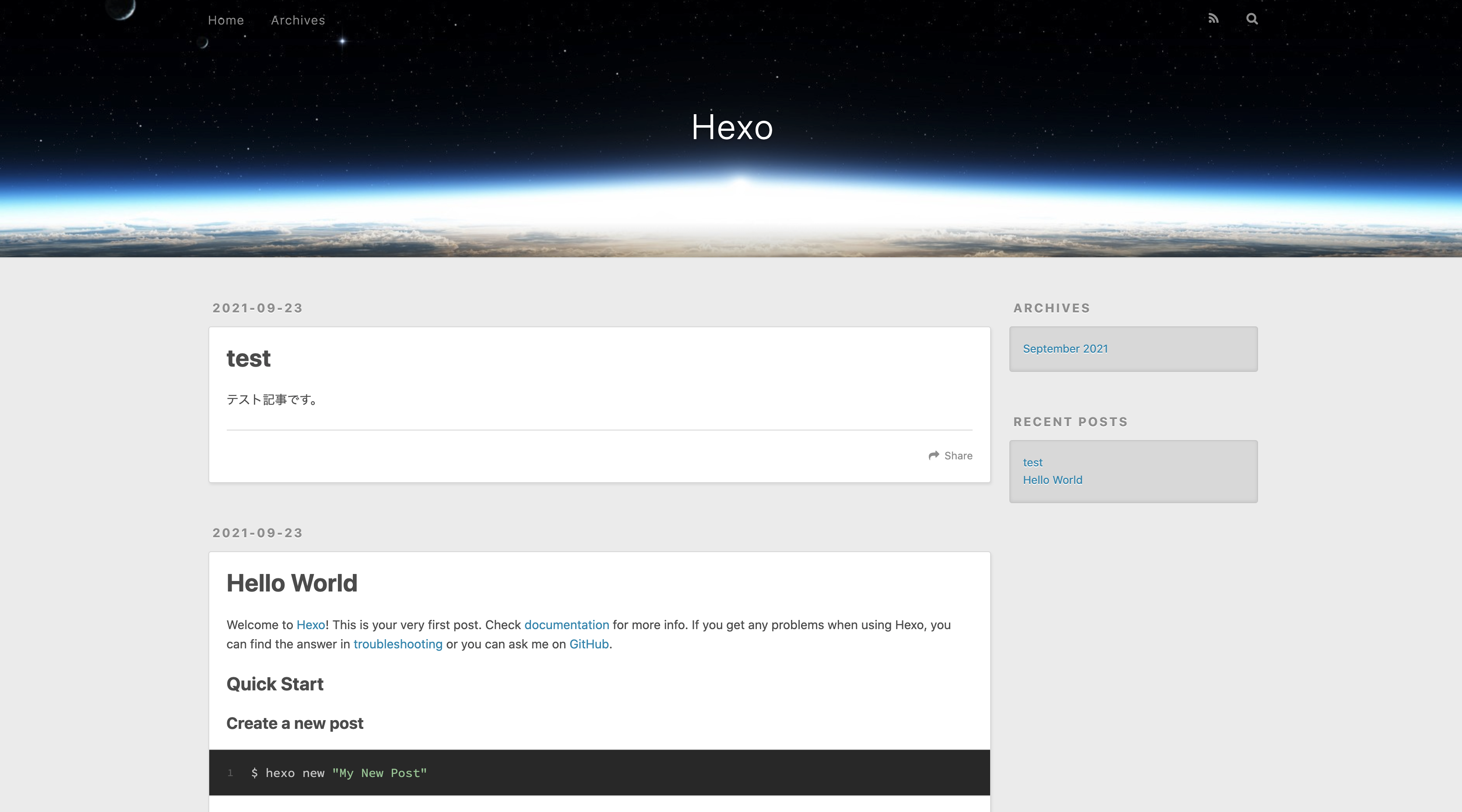This screenshot has width=1462, height=812.
Task: Follow the Hexo link in post body
Action: (x=310, y=625)
